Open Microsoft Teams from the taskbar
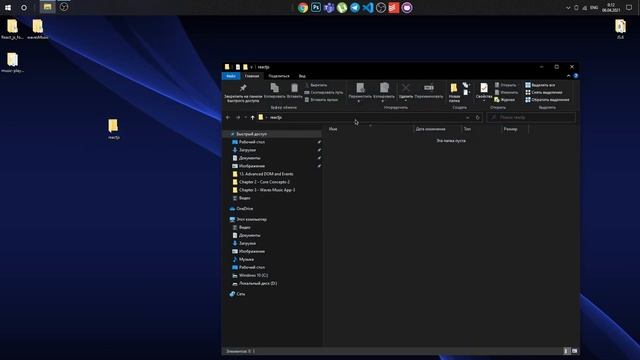This screenshot has height=360, width=640. click(x=329, y=7)
